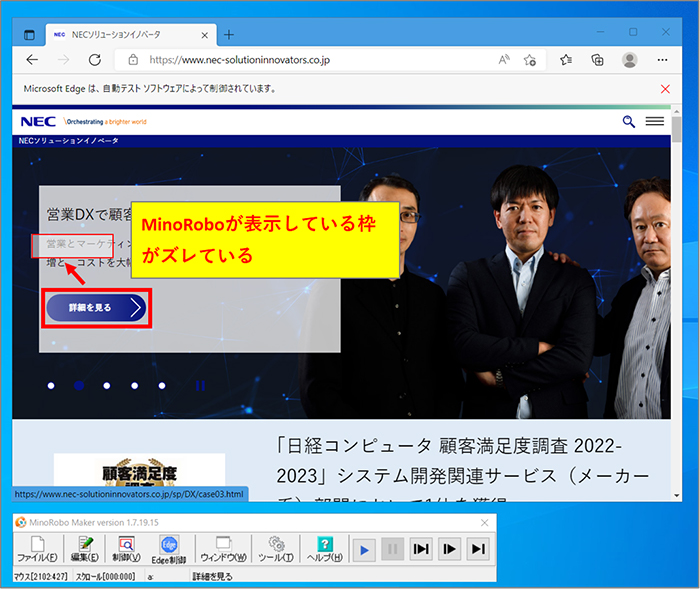Expand the NEC hamburger menu
Image resolution: width=700 pixels, height=589 pixels.
[x=655, y=121]
